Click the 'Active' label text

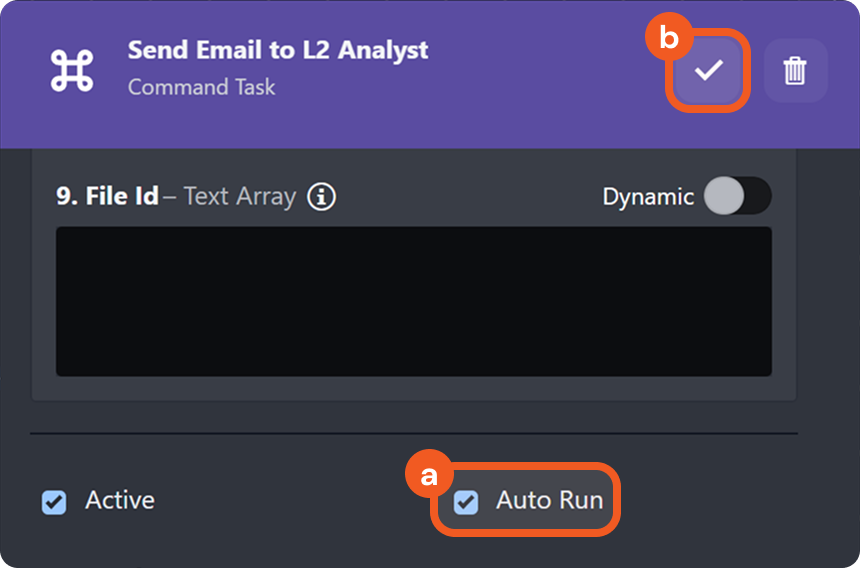click(120, 500)
